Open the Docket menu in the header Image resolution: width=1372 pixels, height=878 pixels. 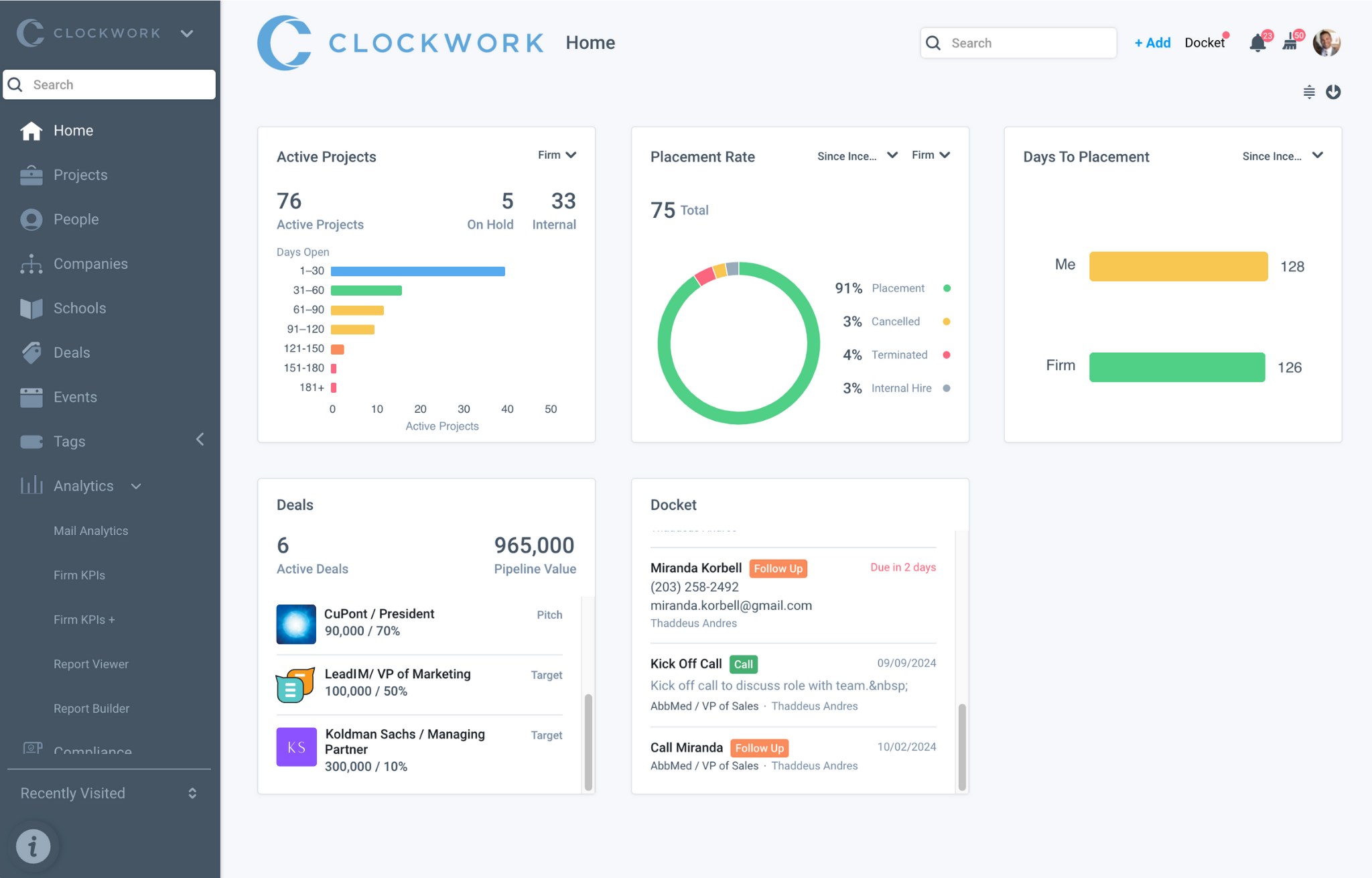pos(1205,42)
